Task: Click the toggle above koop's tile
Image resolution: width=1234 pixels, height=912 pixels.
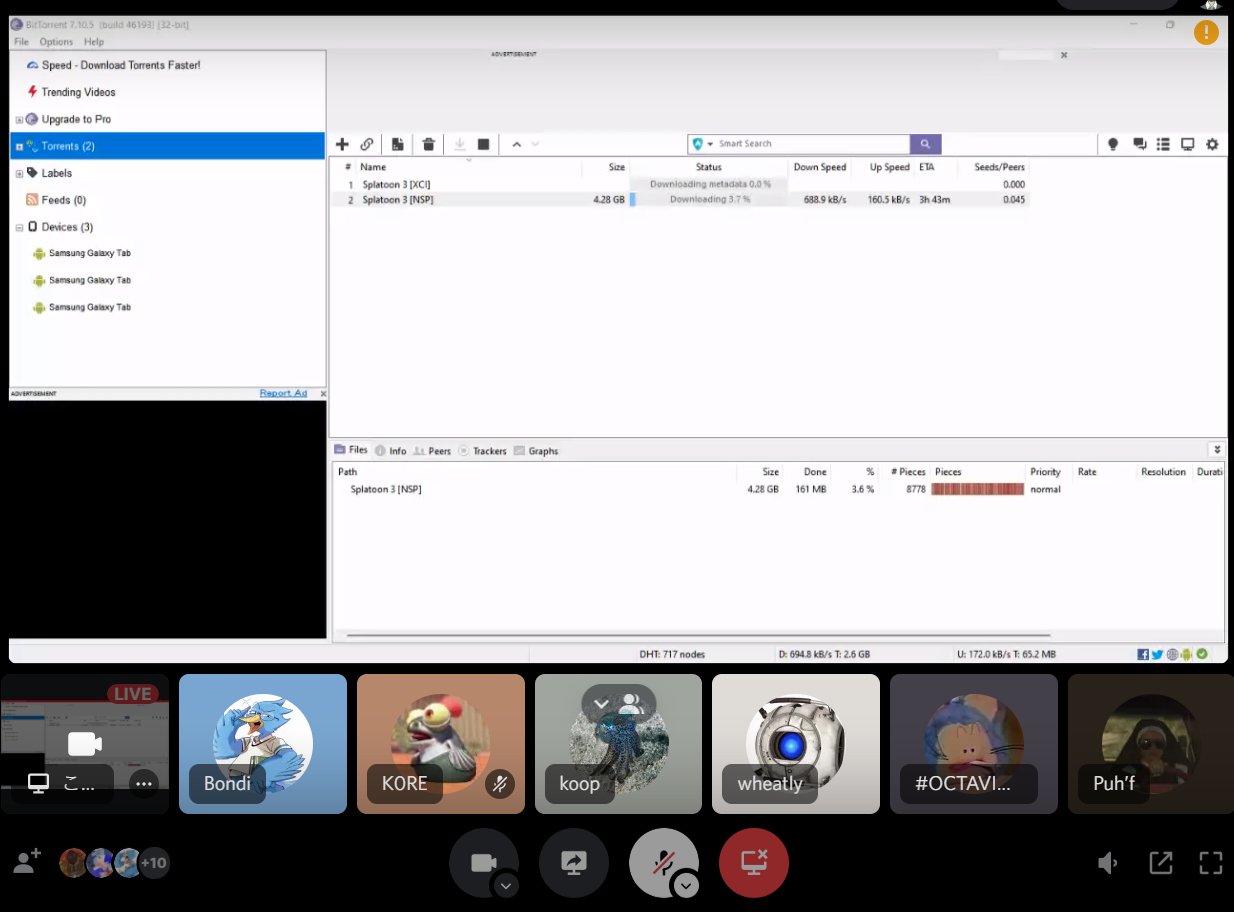Action: pyautogui.click(x=618, y=704)
